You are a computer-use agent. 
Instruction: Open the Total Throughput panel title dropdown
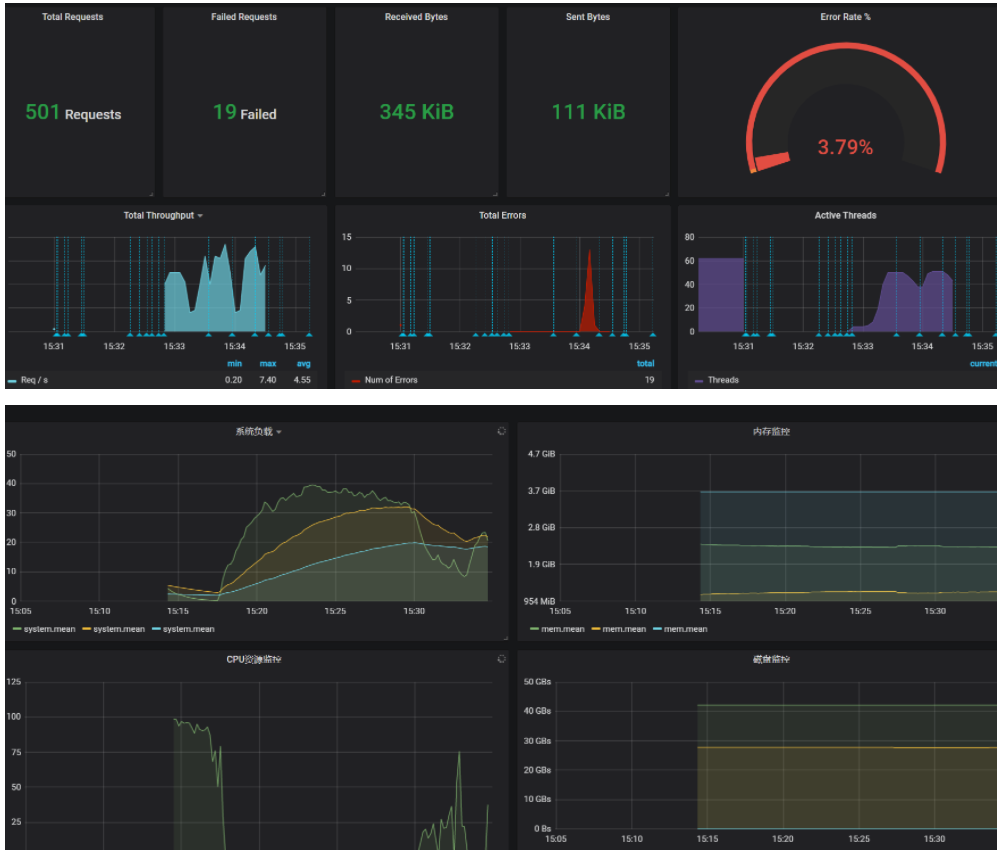click(163, 216)
